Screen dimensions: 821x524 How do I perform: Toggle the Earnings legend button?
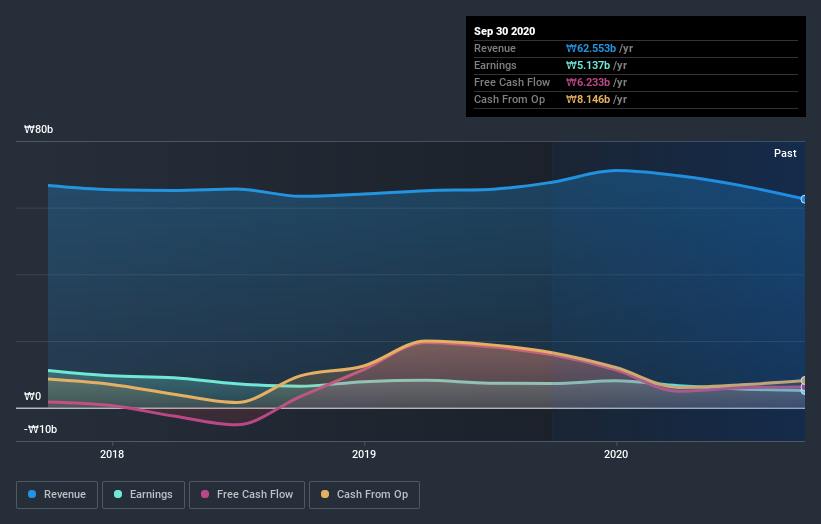pos(143,495)
